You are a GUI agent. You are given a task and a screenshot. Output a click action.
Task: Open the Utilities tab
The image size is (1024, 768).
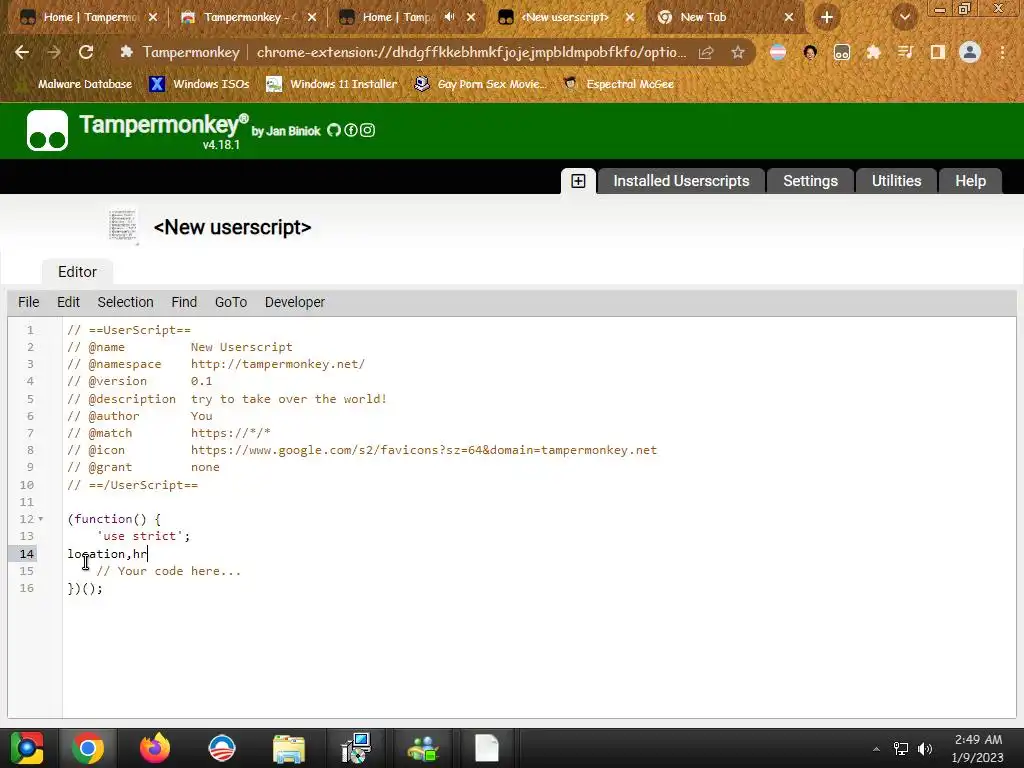(x=896, y=181)
